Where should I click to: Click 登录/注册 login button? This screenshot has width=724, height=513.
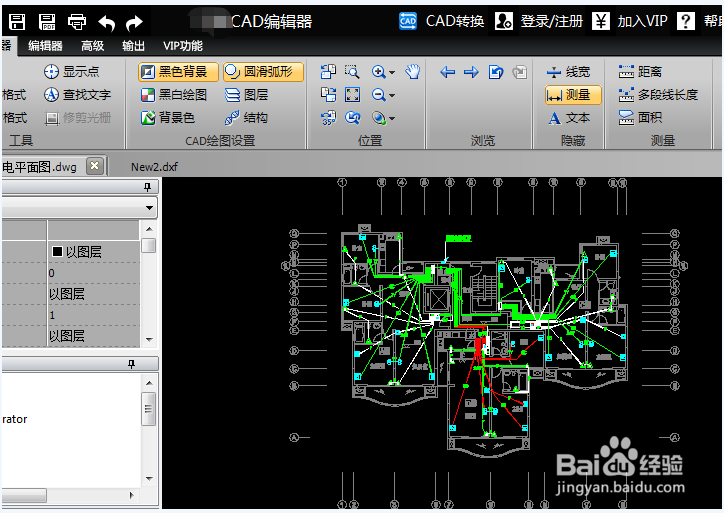[539, 21]
